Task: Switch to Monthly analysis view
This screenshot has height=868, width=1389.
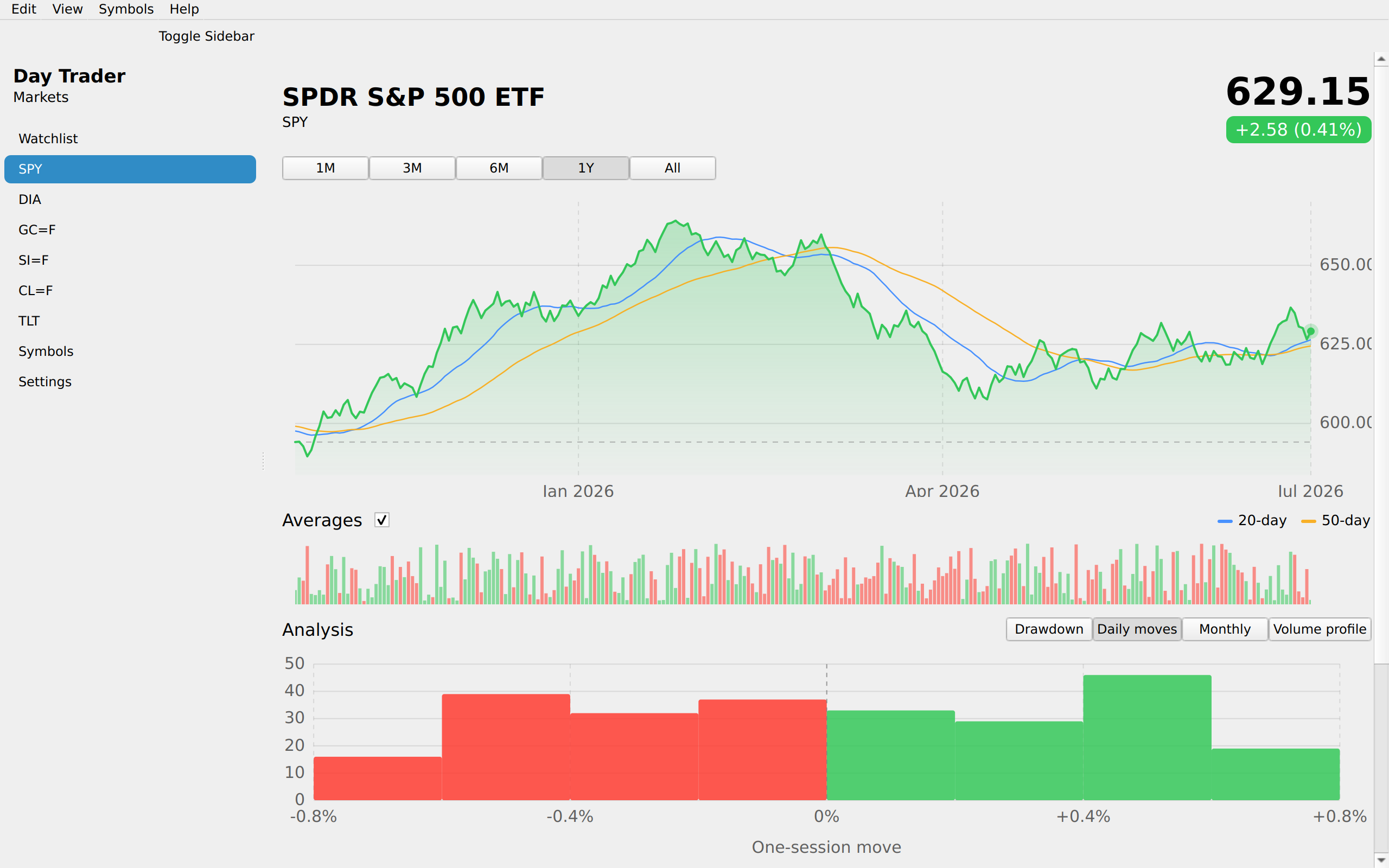Action: [x=1224, y=629]
